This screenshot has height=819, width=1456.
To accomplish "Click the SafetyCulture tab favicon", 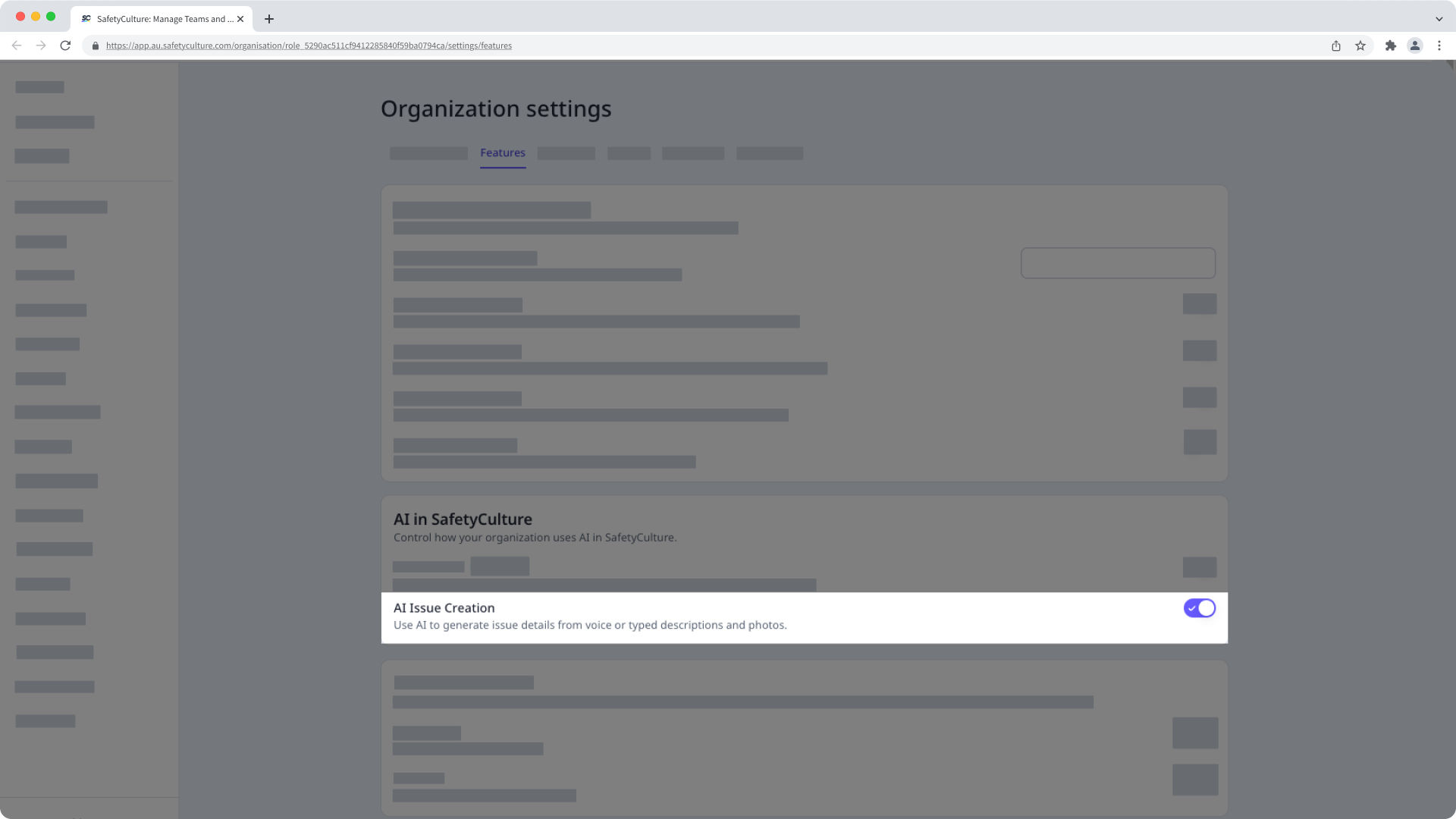I will coord(86,19).
